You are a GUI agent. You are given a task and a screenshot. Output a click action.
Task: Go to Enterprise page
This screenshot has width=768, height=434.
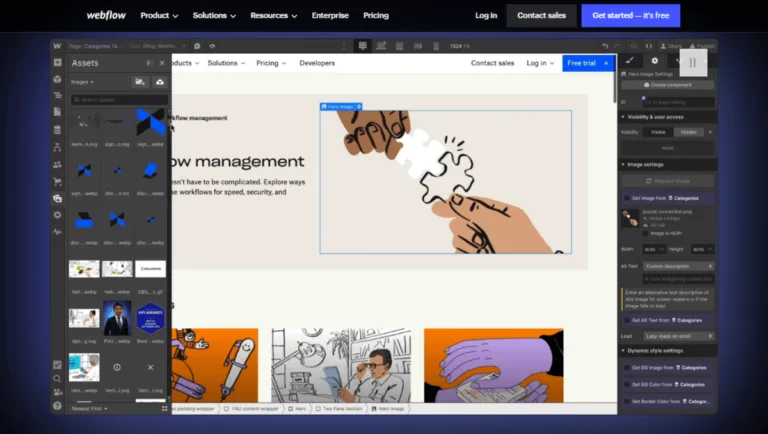coord(330,15)
